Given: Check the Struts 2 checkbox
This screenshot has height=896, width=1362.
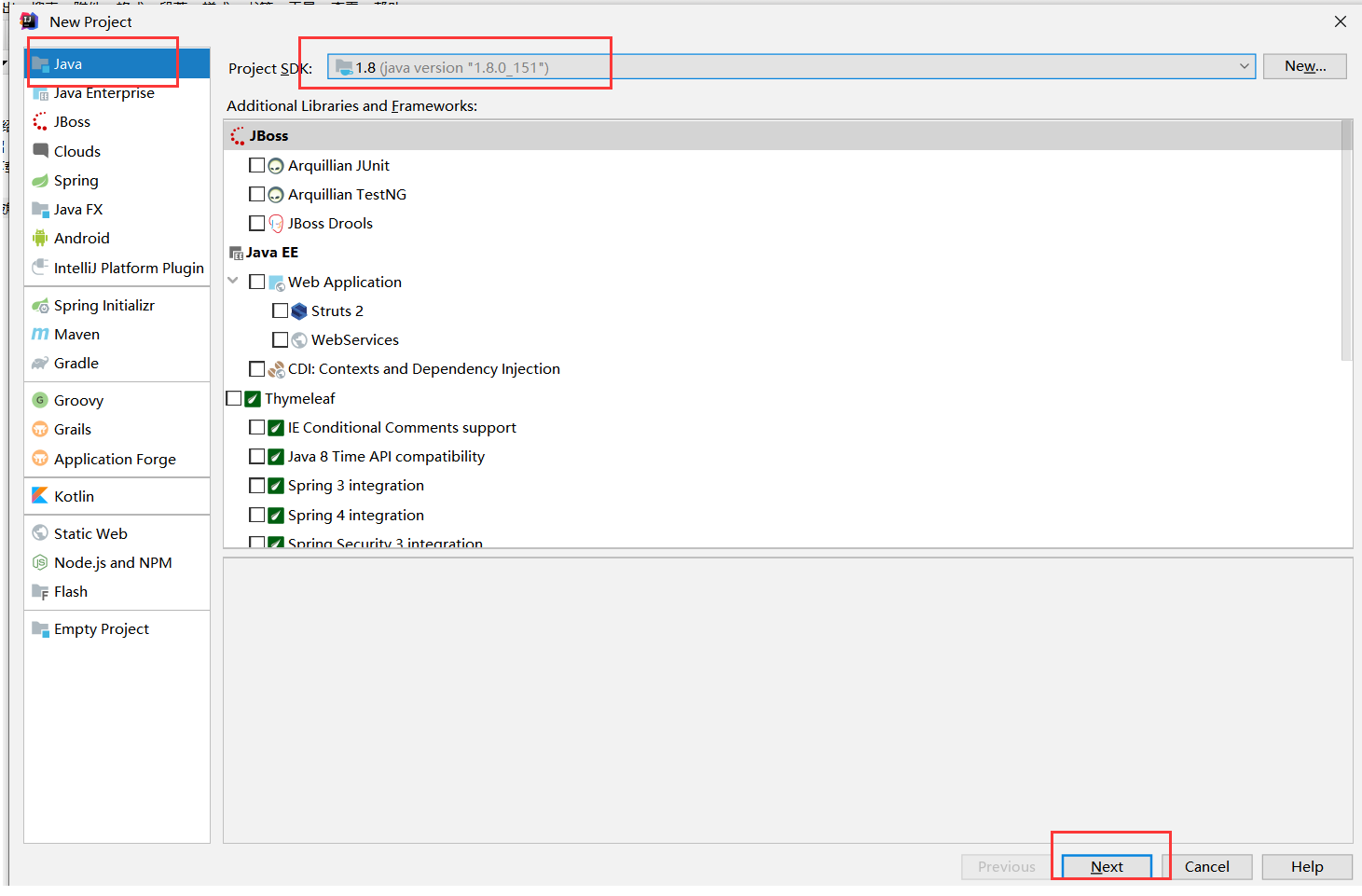Looking at the screenshot, I should pos(281,310).
